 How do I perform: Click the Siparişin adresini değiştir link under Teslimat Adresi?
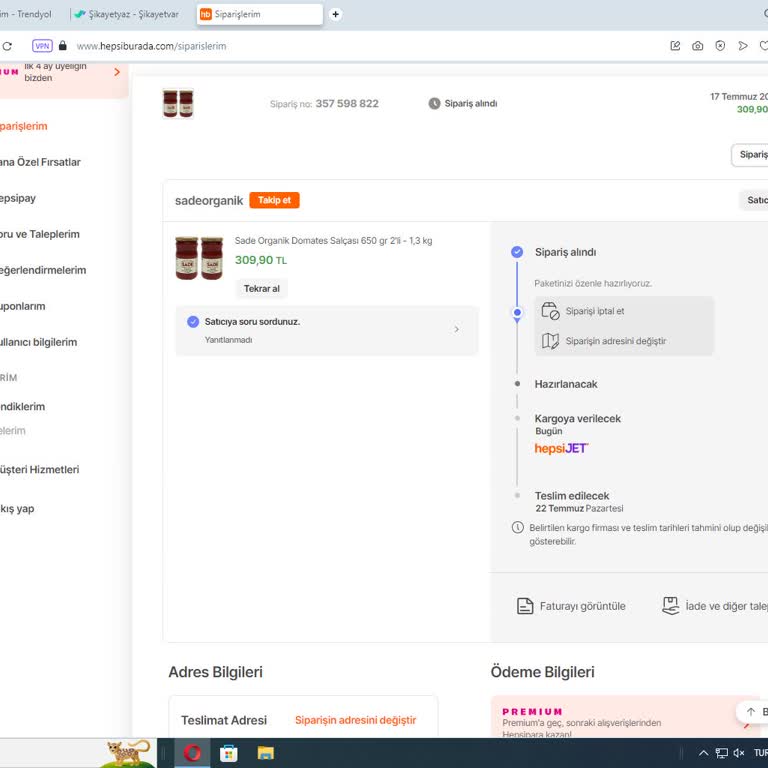[355, 720]
